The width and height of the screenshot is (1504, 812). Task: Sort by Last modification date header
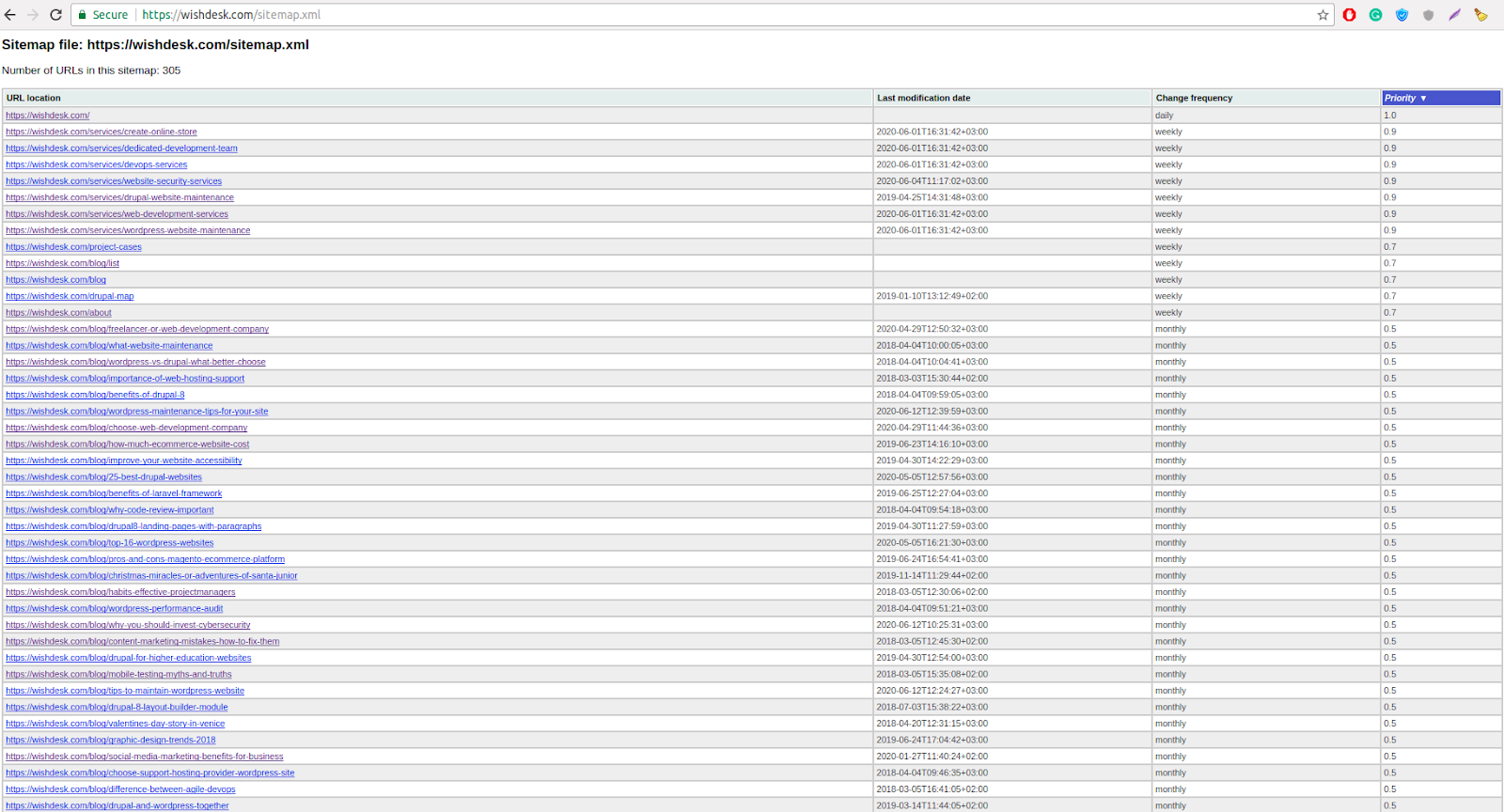1012,98
